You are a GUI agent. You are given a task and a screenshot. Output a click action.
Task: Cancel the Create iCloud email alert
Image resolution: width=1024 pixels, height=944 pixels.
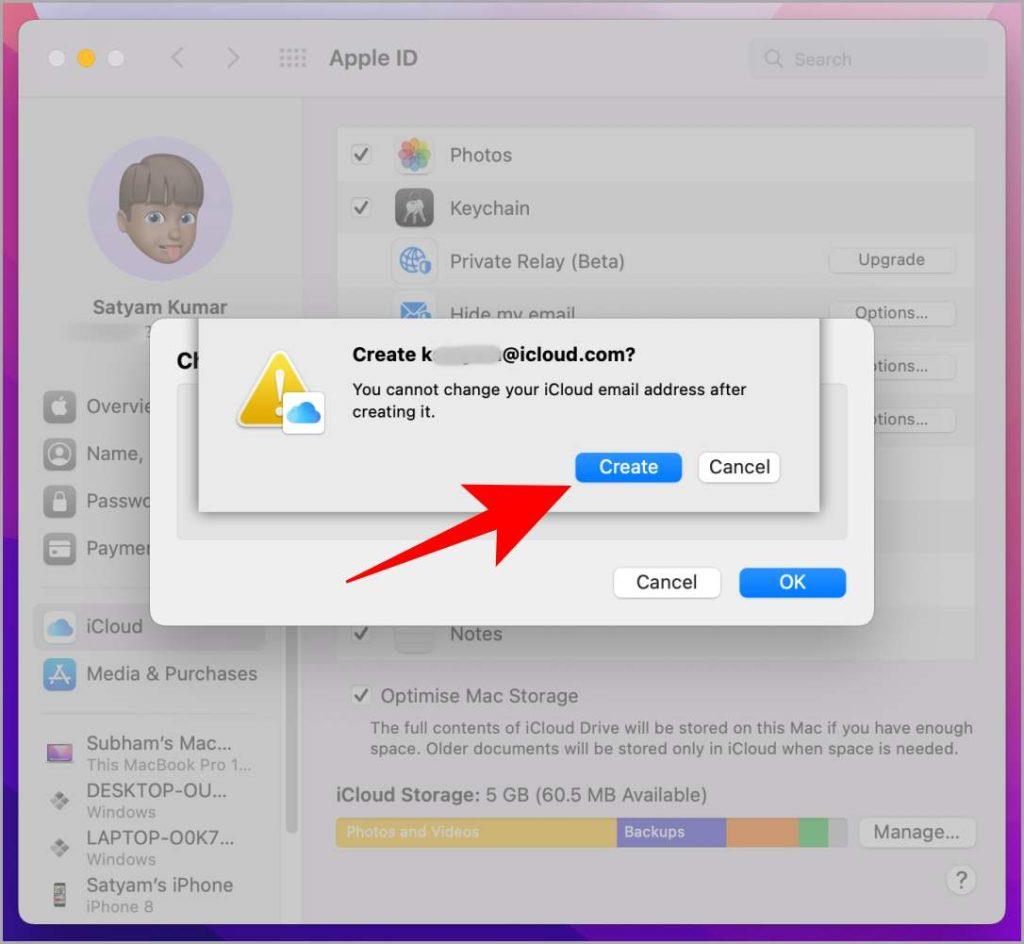click(x=739, y=467)
